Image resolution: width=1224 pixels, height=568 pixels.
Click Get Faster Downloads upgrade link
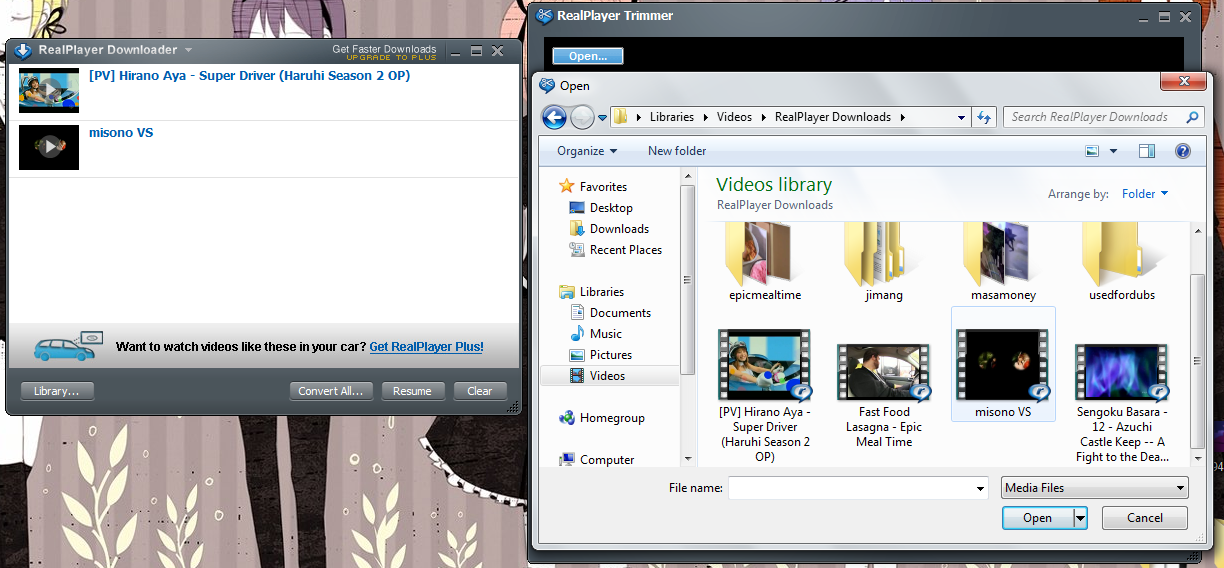pos(384,52)
